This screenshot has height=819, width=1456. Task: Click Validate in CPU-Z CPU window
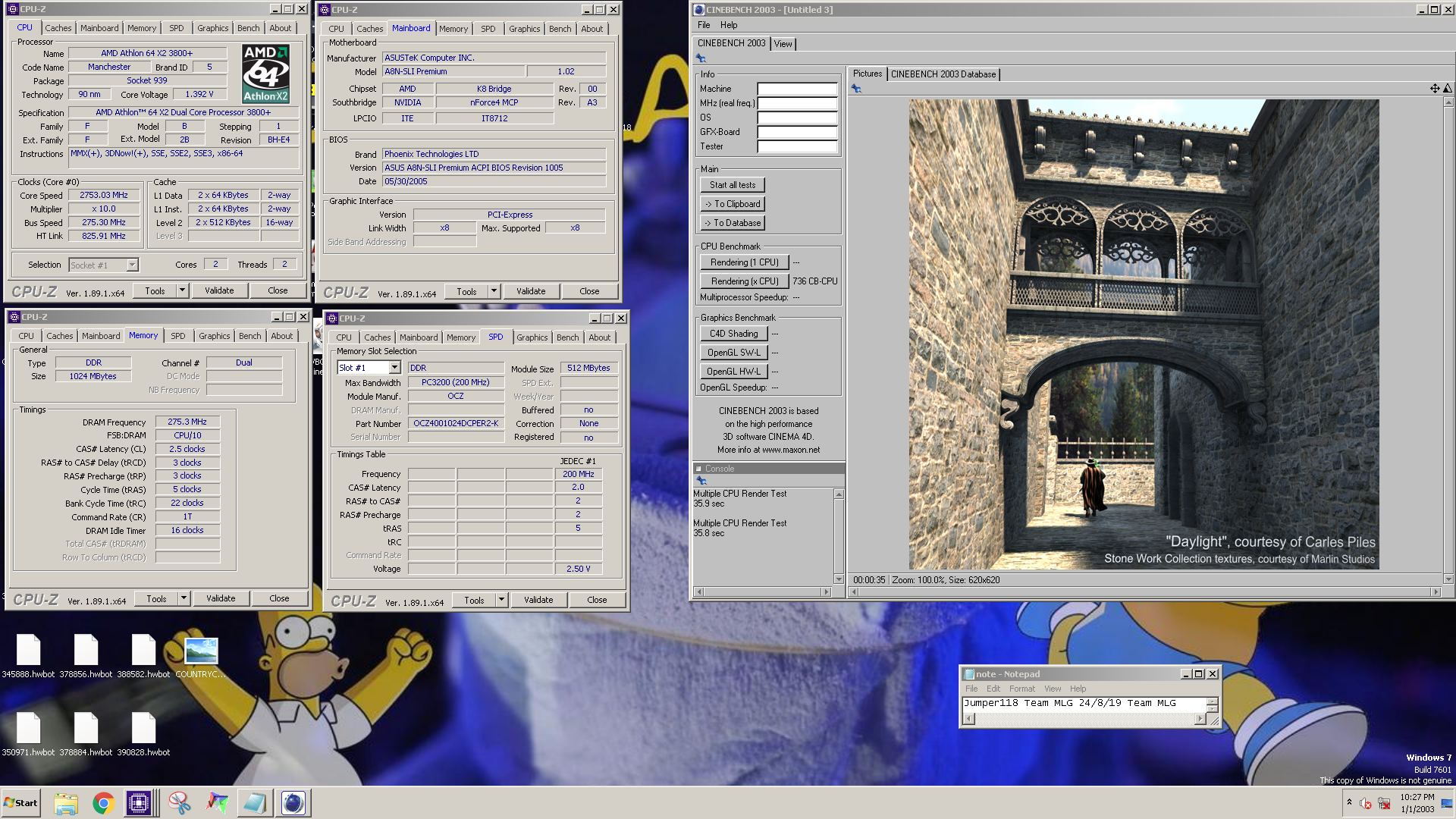tap(219, 290)
